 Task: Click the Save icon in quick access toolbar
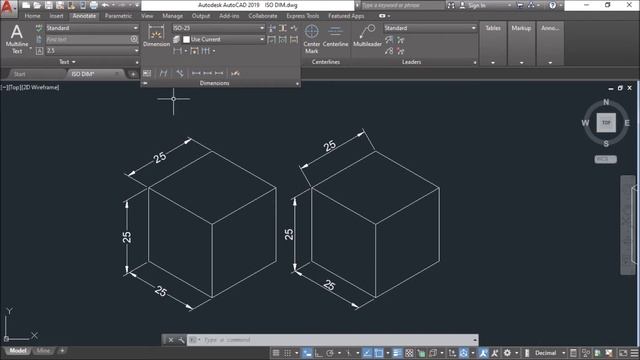[49, 5]
